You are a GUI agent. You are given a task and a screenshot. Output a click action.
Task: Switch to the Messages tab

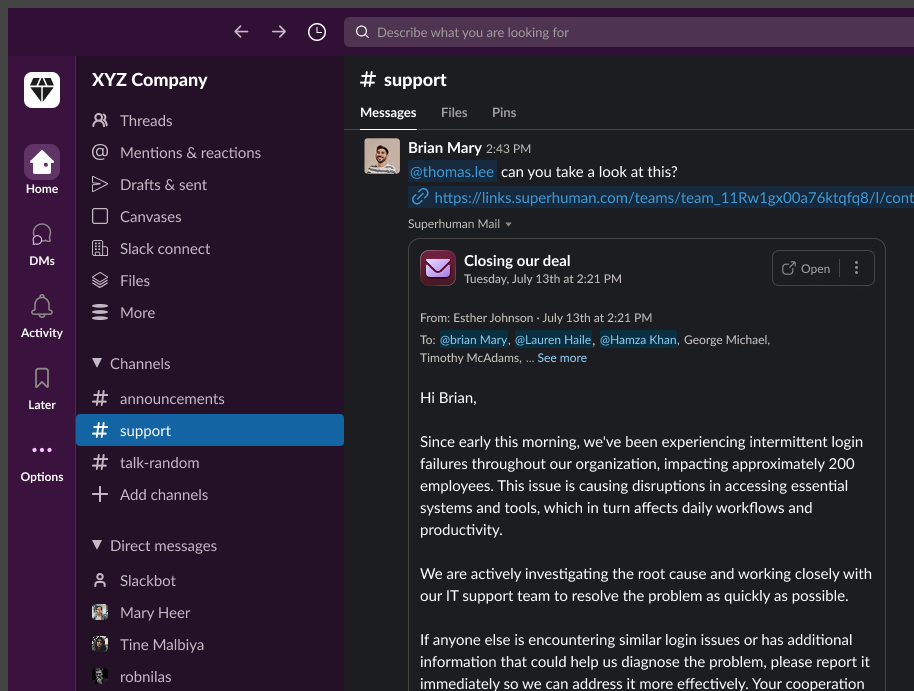click(x=388, y=113)
